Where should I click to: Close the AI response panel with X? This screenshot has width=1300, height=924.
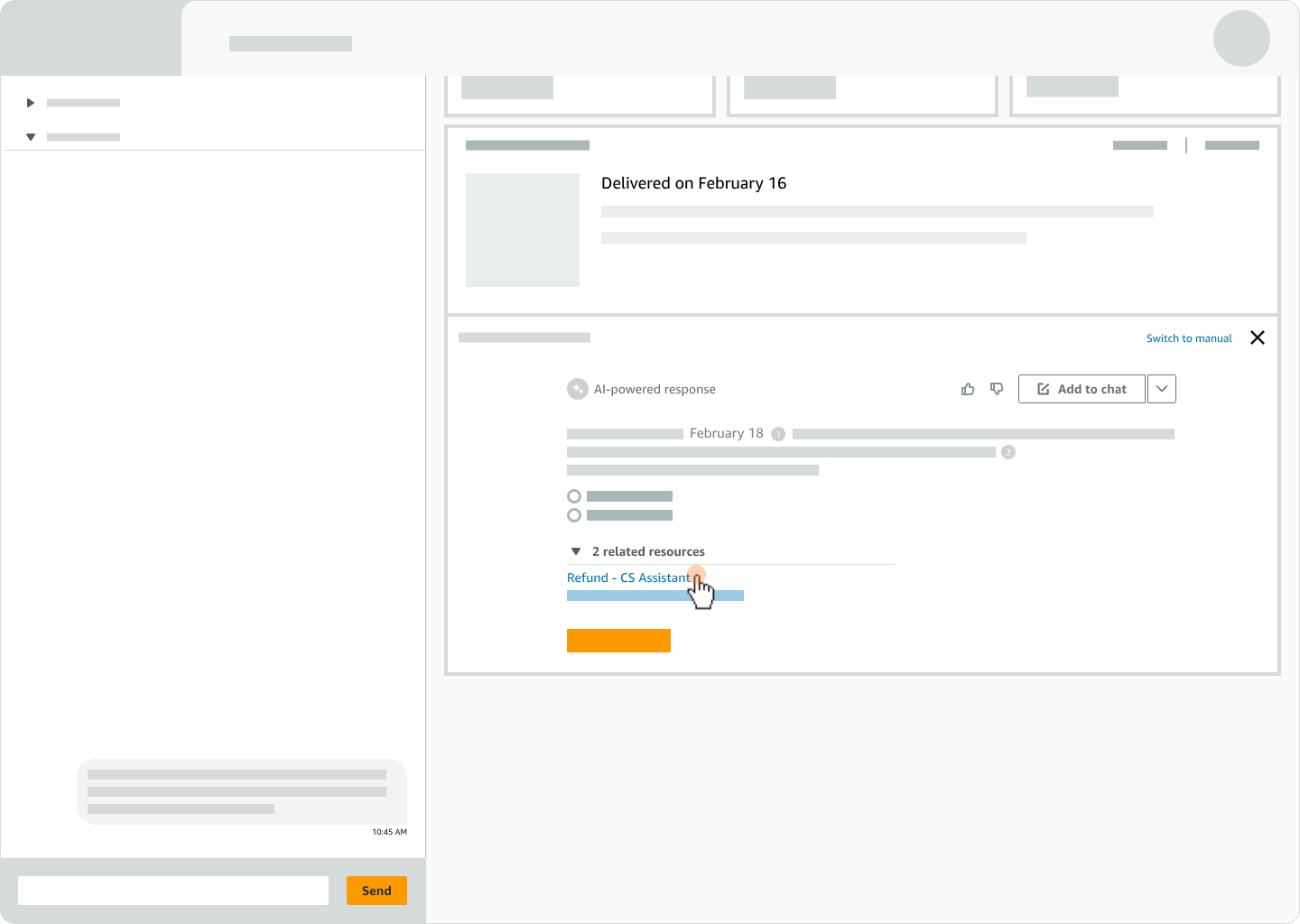(x=1257, y=337)
